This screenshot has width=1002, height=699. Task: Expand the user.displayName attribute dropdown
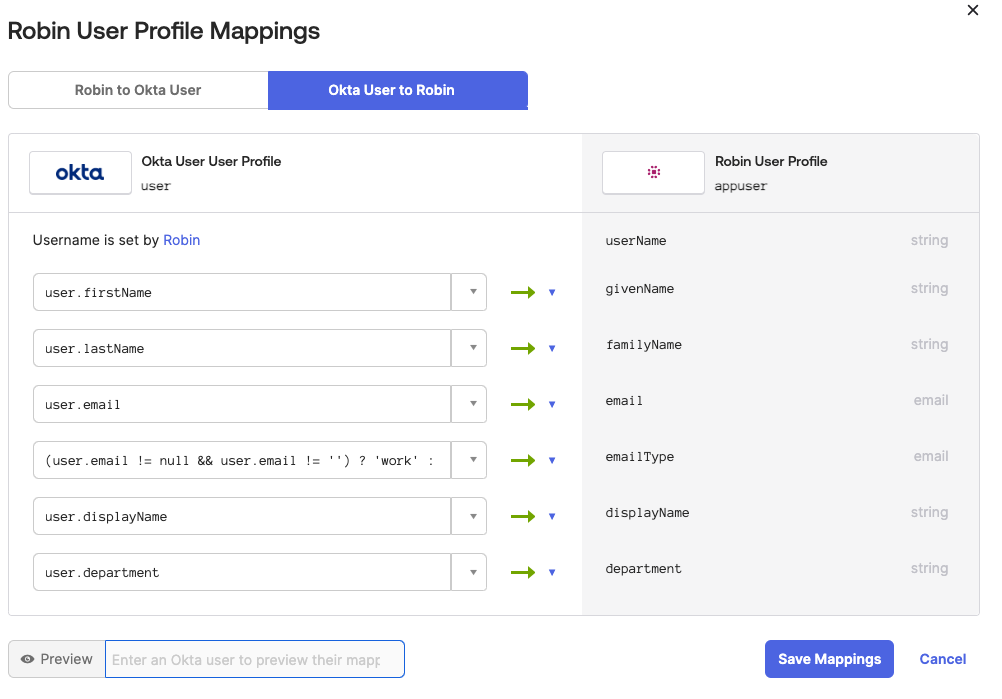469,516
